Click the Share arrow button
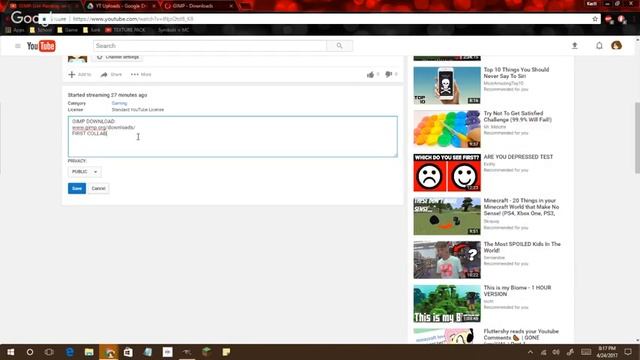The height and width of the screenshot is (360, 640). (111, 74)
